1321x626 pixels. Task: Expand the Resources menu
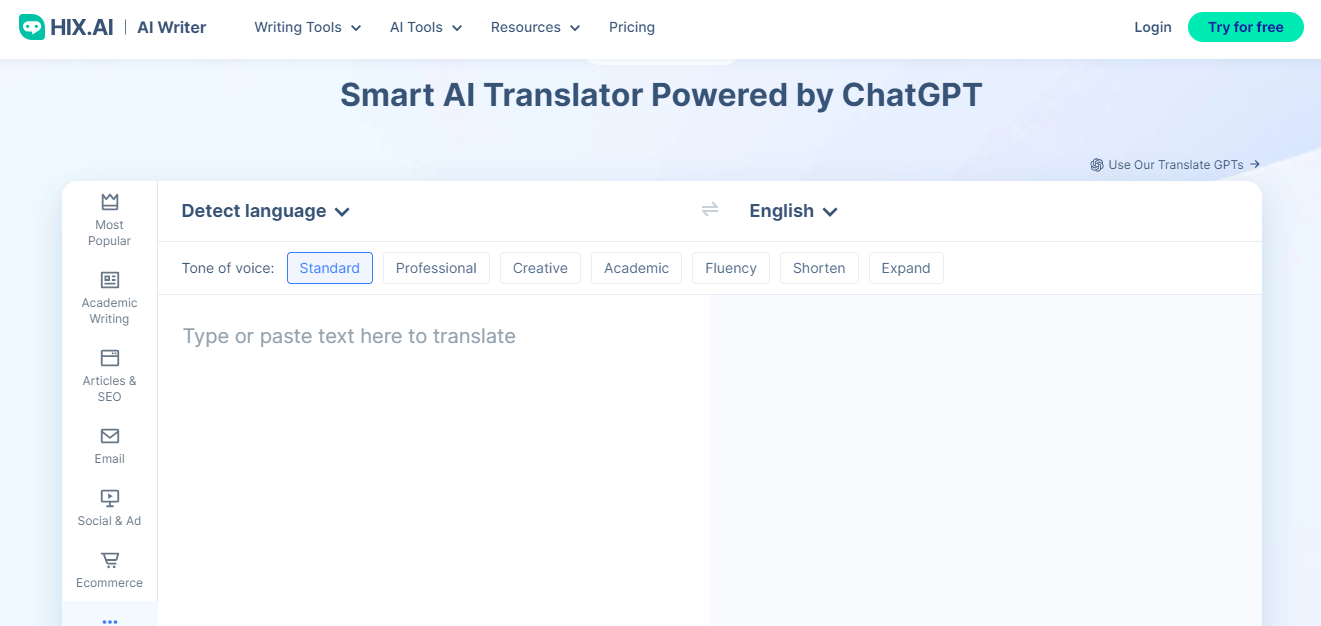(534, 28)
